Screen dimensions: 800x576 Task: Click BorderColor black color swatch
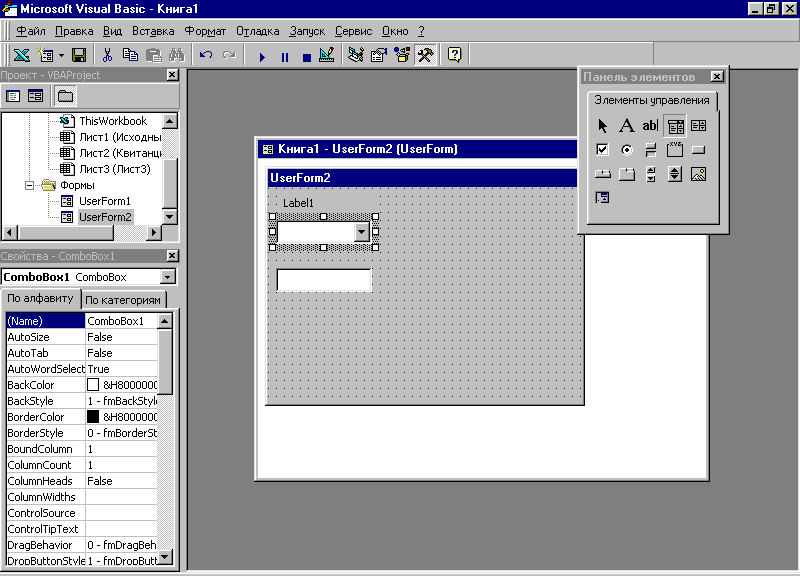[93, 417]
